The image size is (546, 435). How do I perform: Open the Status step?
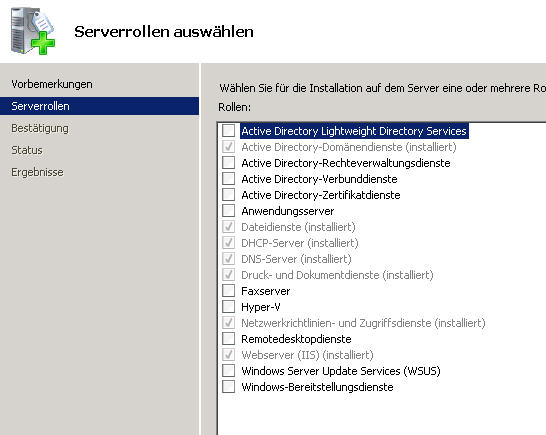27,150
